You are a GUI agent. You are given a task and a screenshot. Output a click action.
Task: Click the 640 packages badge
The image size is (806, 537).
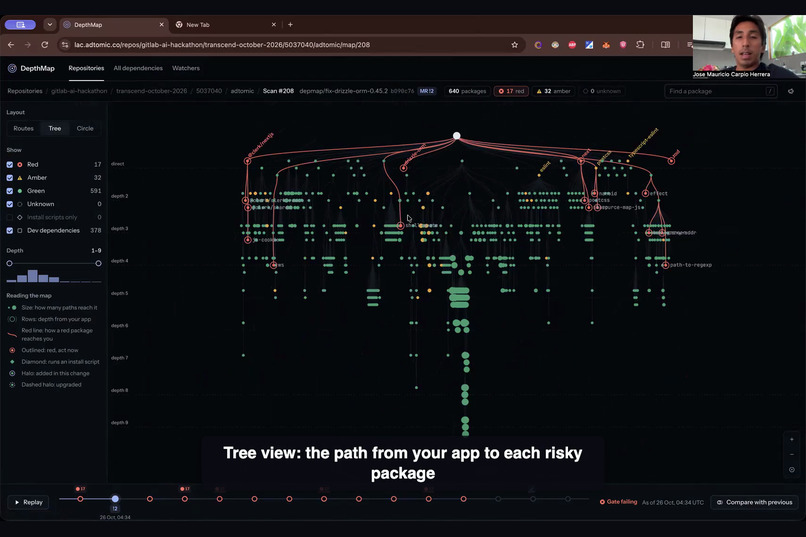[x=467, y=91]
